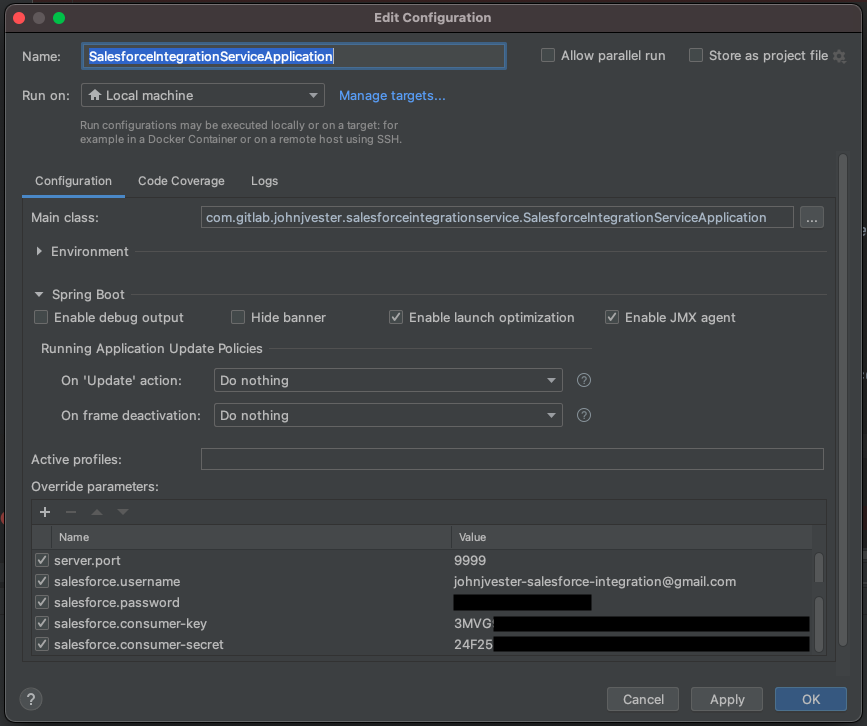Click into the Active profiles field

(512, 460)
